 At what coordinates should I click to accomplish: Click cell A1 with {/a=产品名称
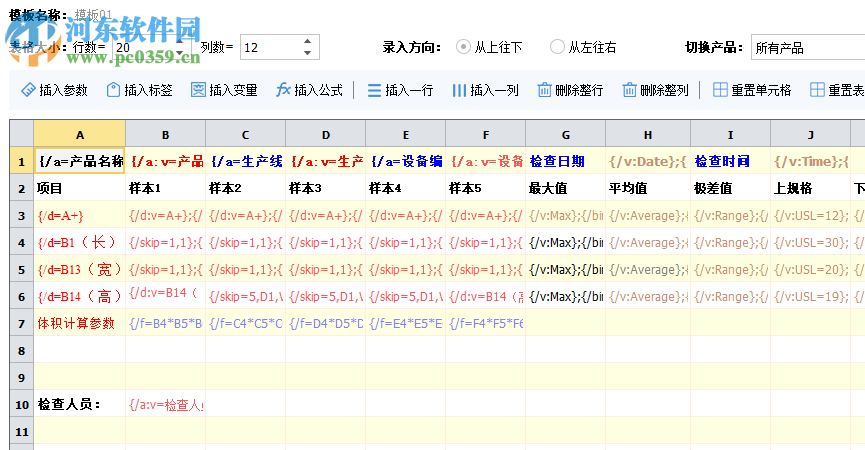pyautogui.click(x=80, y=161)
